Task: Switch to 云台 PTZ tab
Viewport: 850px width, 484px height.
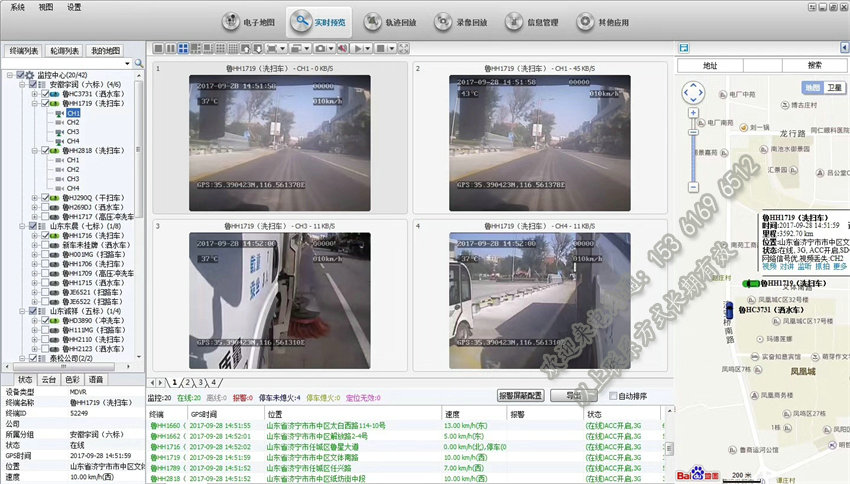Action: tap(49, 379)
